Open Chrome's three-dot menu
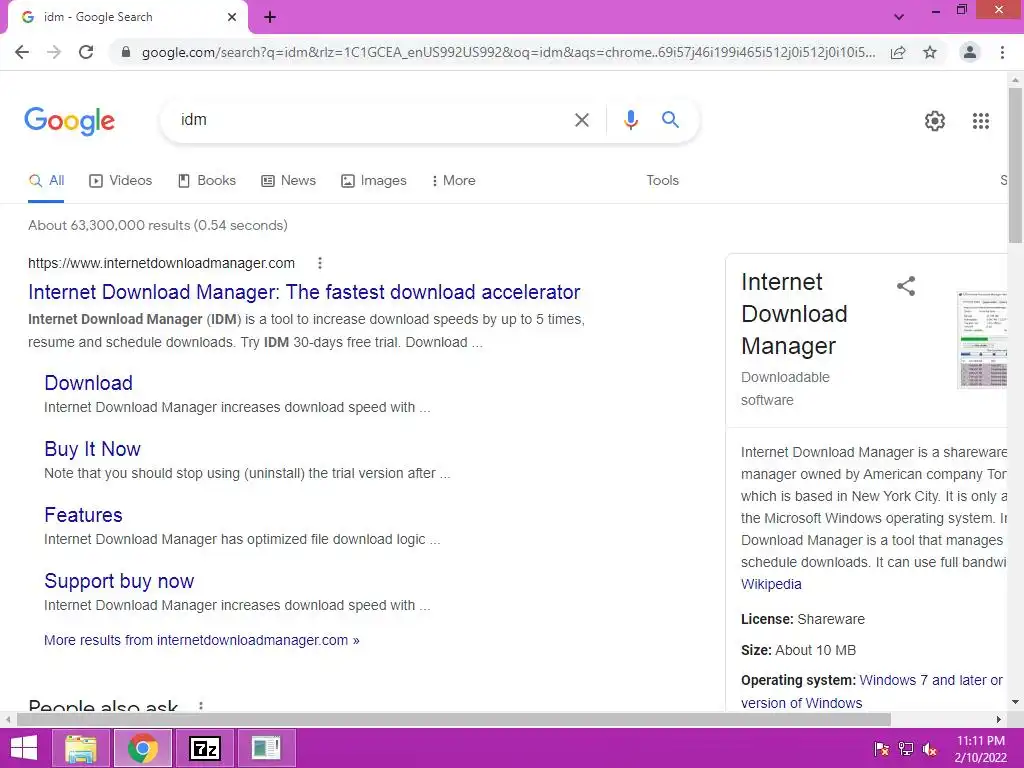The width and height of the screenshot is (1024, 768). pos(1002,52)
